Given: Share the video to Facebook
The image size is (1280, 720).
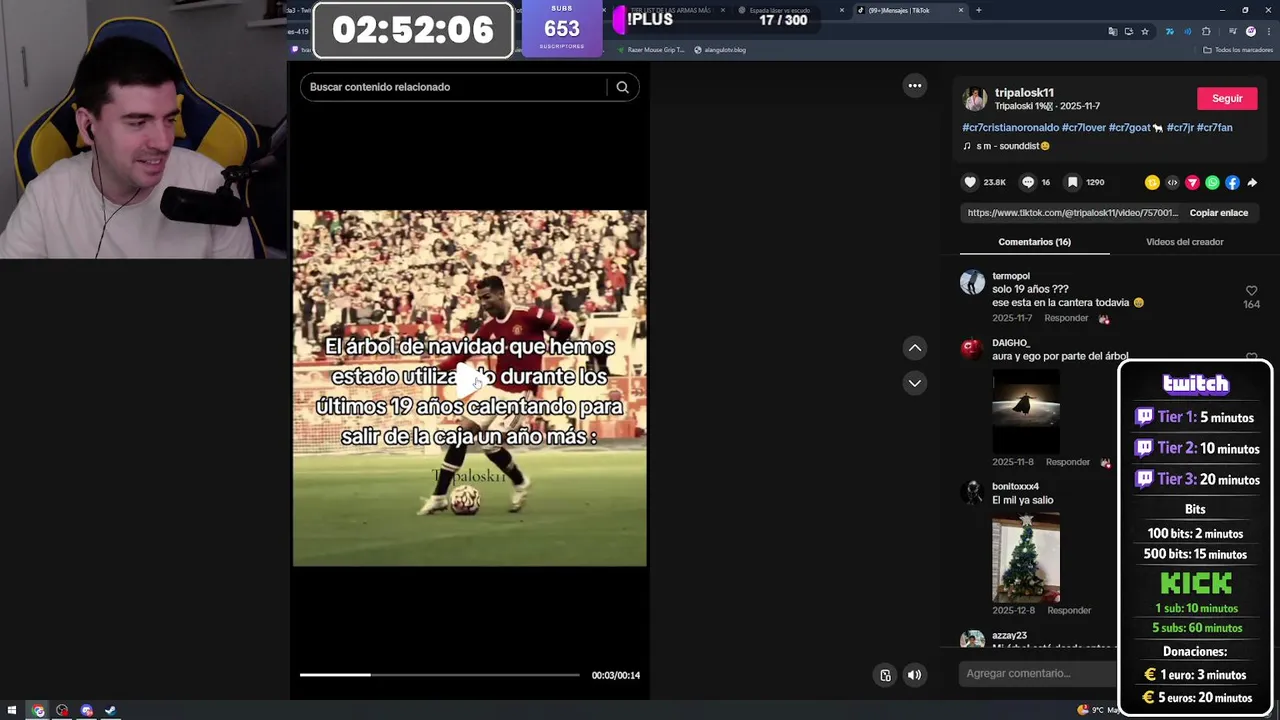Looking at the screenshot, I should pos(1232,183).
